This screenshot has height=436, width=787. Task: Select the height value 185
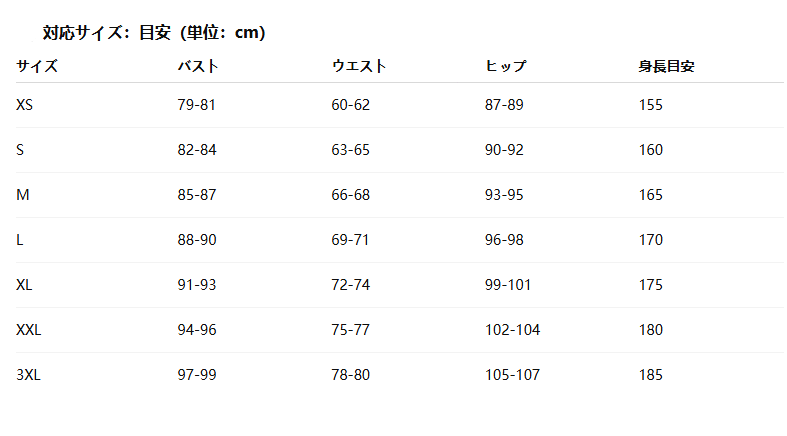tap(650, 375)
